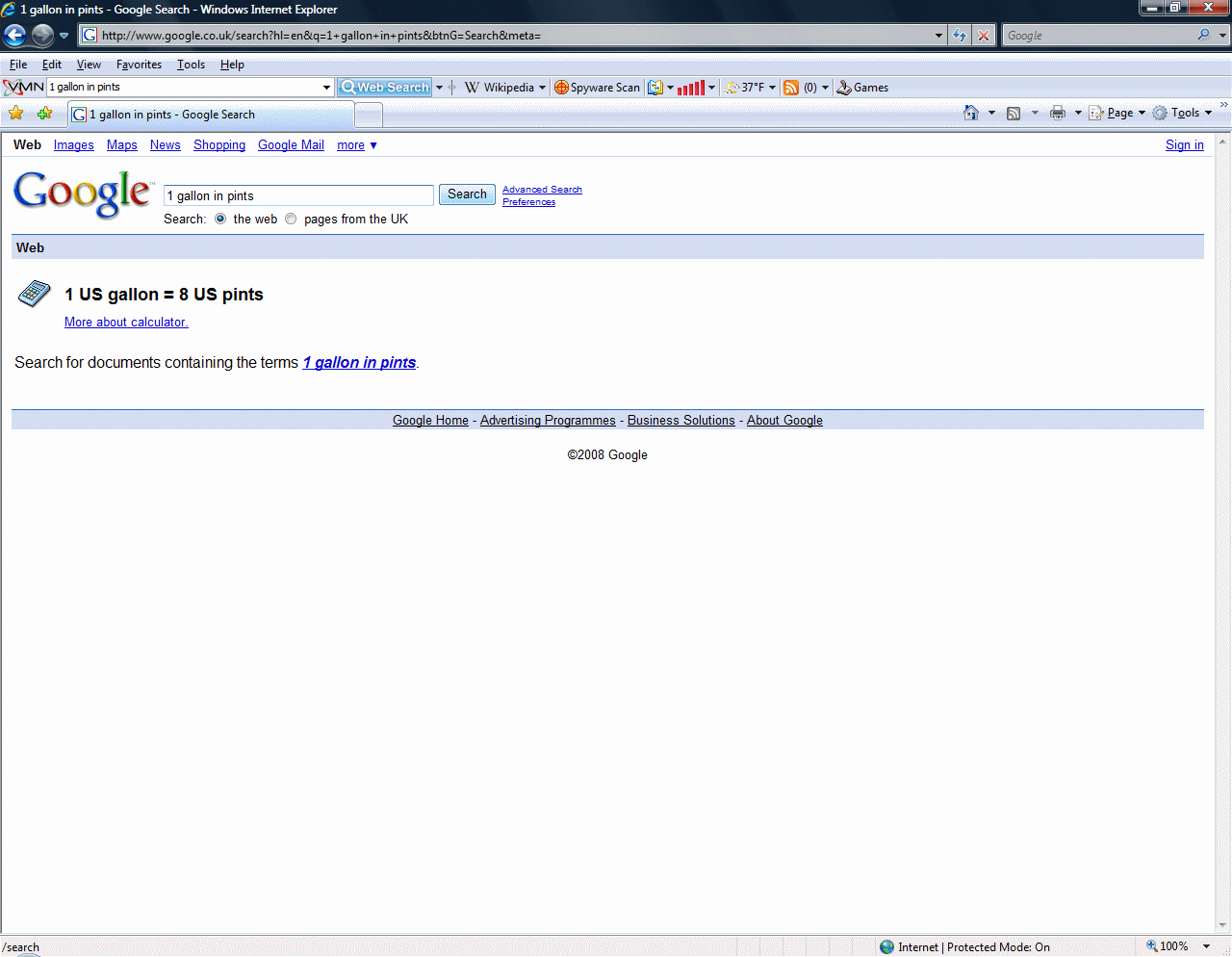
Task: Click the Google Search button
Action: click(467, 194)
